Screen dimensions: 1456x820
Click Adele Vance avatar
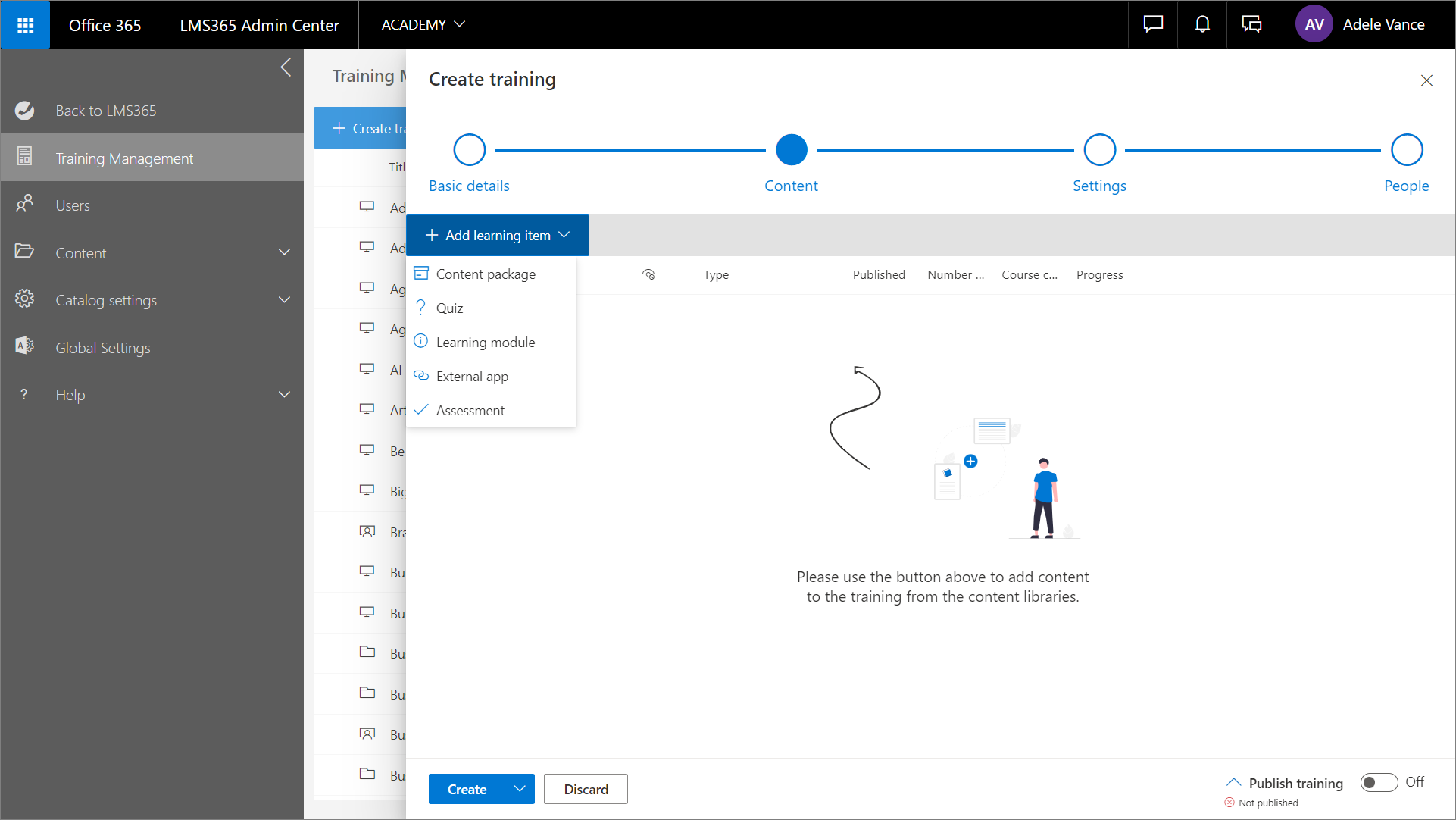coord(1314,25)
